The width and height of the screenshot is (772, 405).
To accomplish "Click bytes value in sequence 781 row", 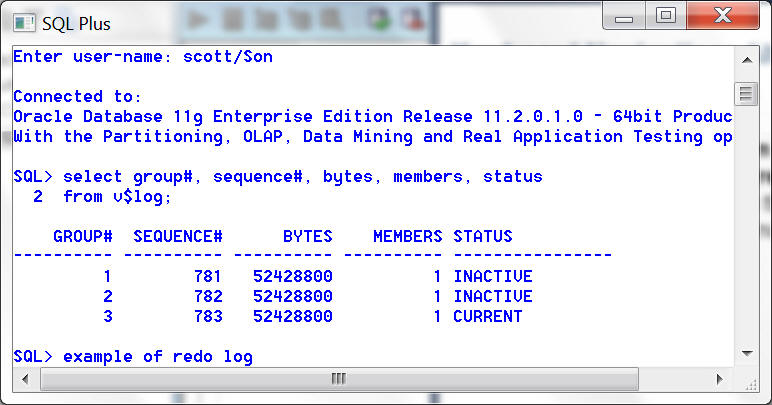I will coord(293,277).
